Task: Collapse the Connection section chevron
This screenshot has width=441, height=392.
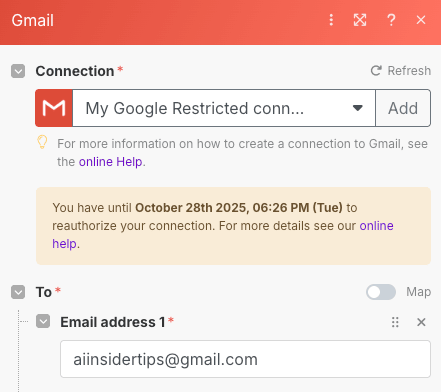Action: [18, 71]
